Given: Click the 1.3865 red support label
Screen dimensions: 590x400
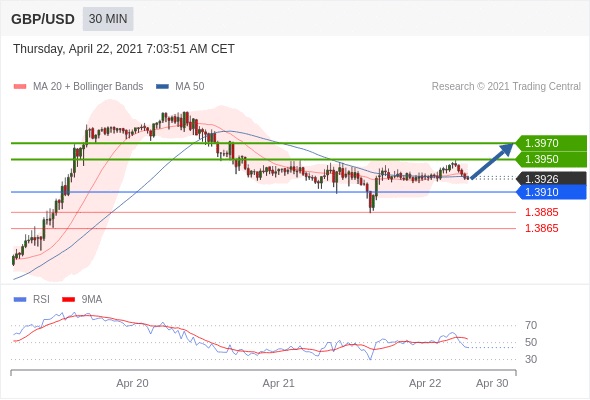Looking at the screenshot, I should pyautogui.click(x=542, y=228).
